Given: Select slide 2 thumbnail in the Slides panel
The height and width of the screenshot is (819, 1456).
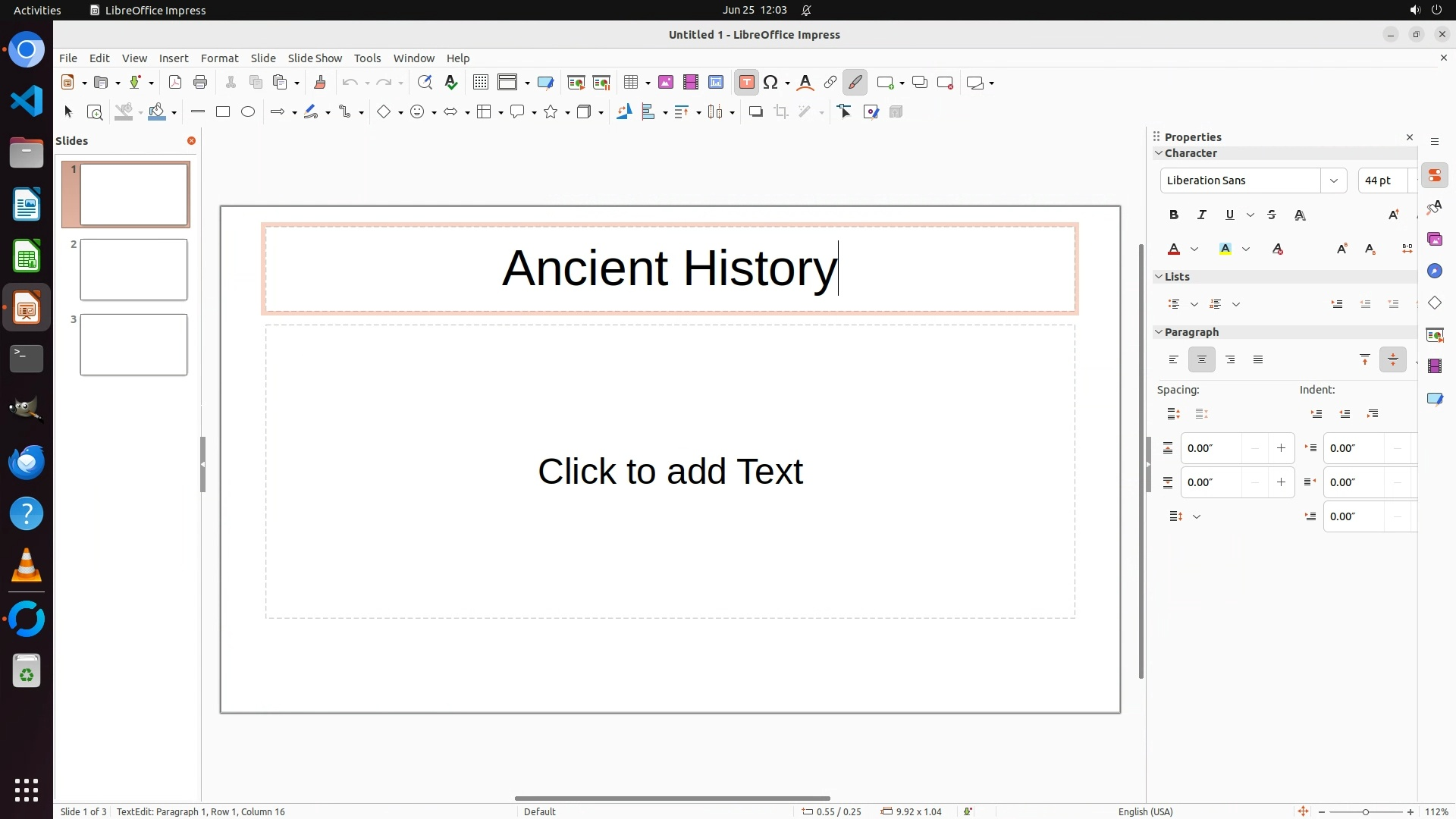Looking at the screenshot, I should click(133, 269).
